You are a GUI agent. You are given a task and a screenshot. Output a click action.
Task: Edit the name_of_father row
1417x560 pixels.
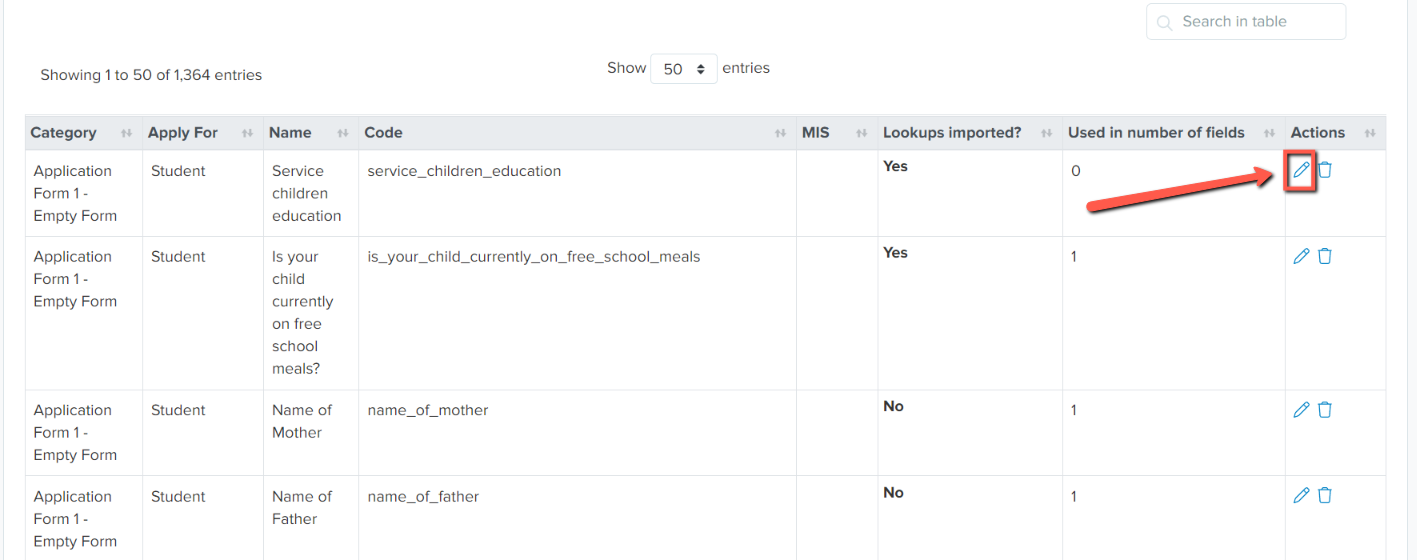point(1300,495)
